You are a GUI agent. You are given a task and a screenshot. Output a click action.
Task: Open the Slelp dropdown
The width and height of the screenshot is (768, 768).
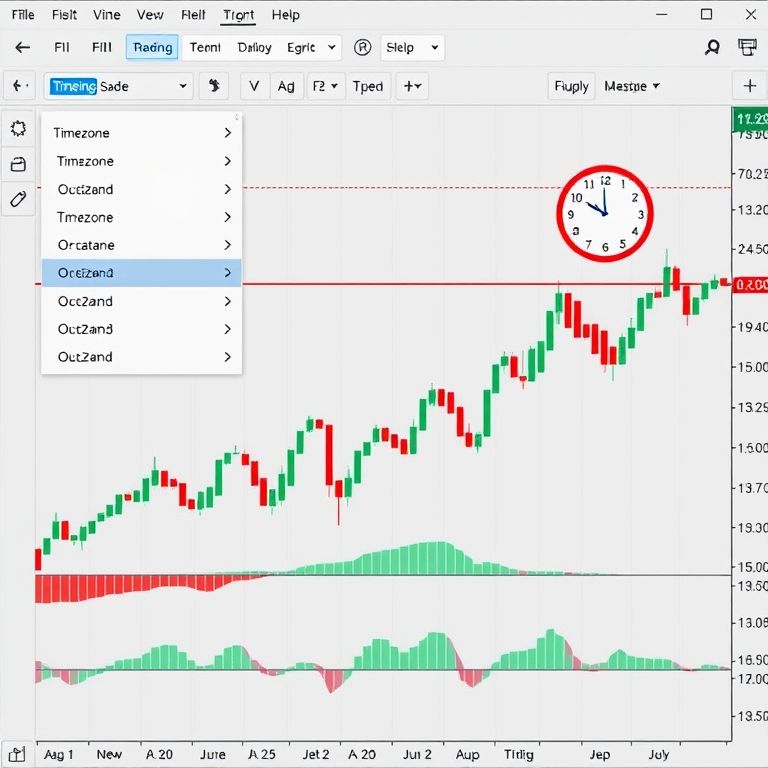coord(412,47)
